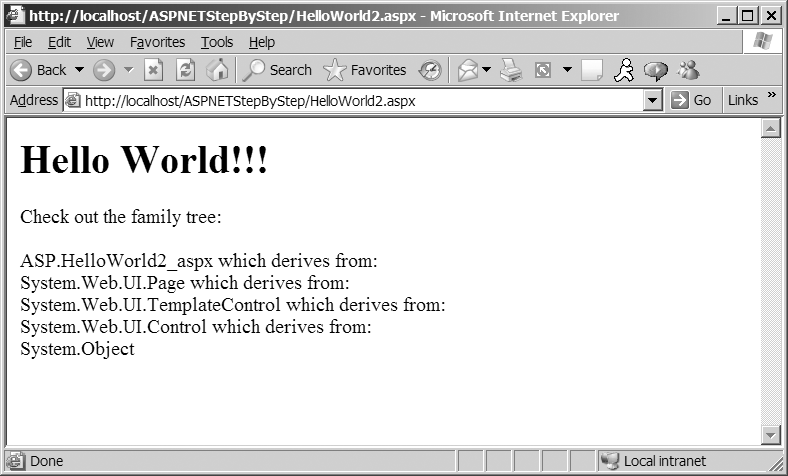Expand the Mail button dropdown arrow

tap(487, 70)
